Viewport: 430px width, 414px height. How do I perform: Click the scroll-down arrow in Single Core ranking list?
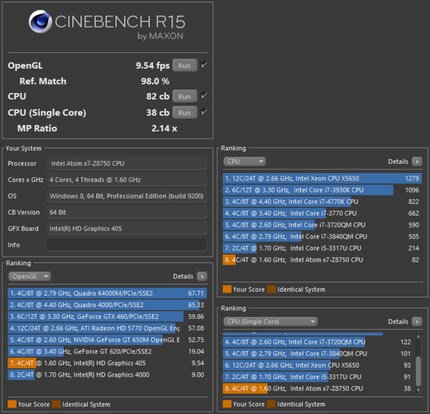(x=418, y=390)
